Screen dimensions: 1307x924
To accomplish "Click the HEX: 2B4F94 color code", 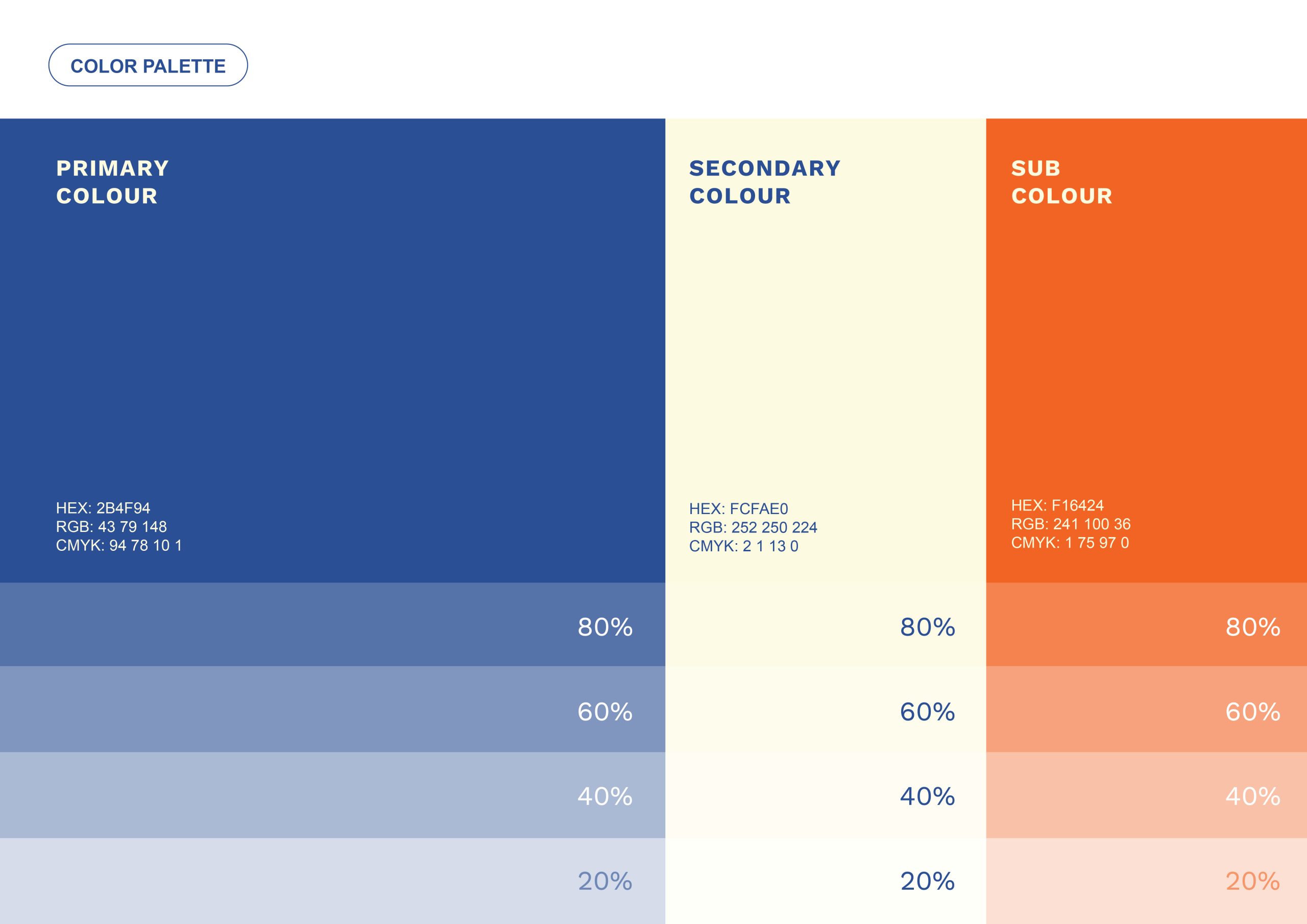I will click(103, 508).
